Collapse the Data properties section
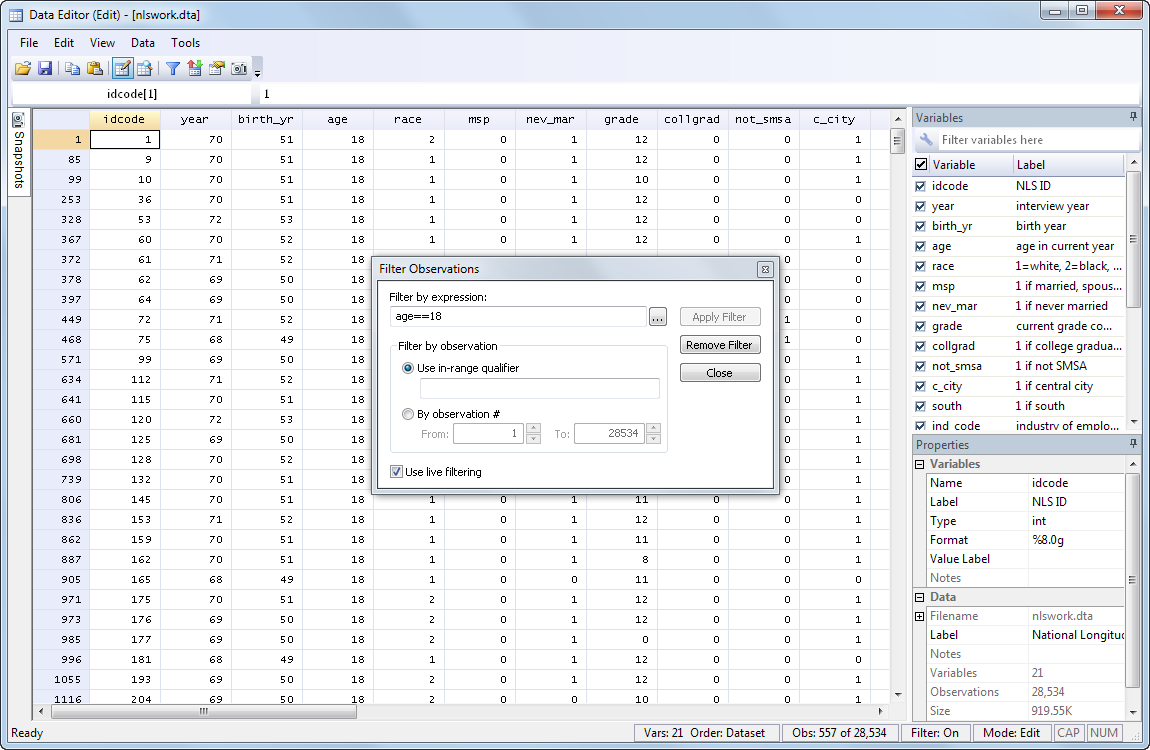The height and width of the screenshot is (750, 1150). (x=919, y=596)
